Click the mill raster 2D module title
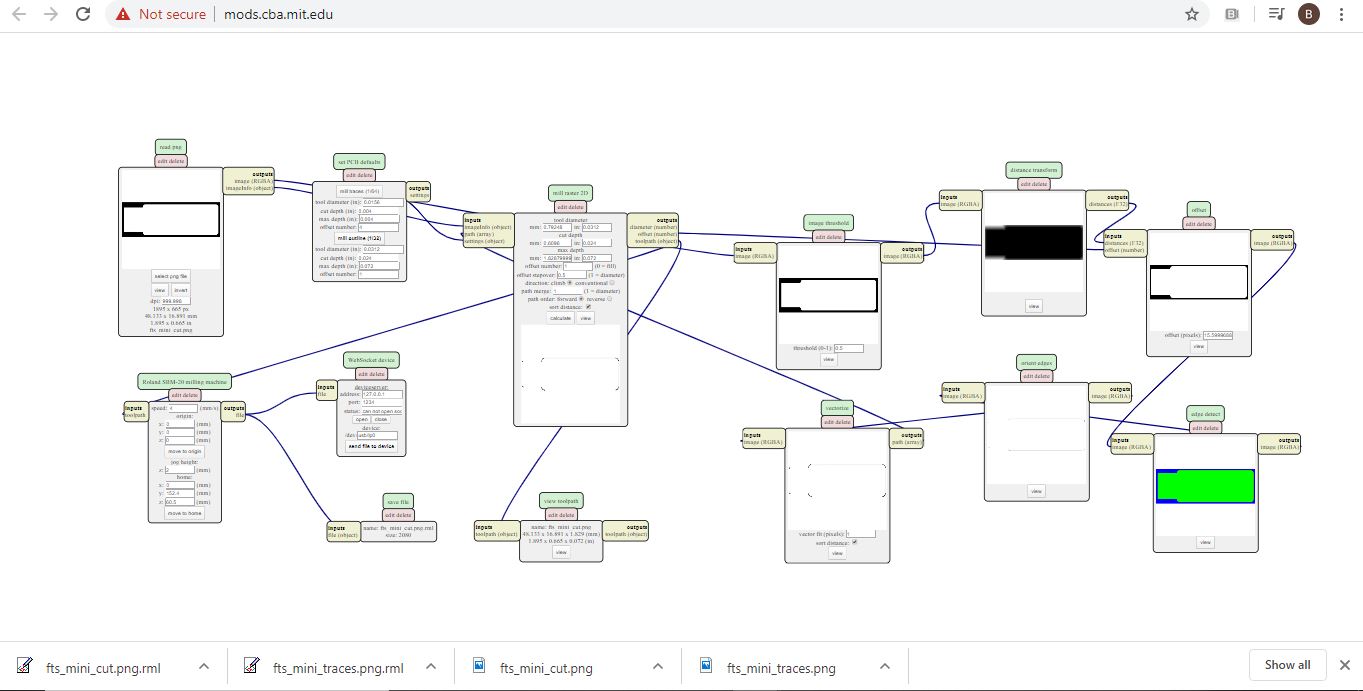 pyautogui.click(x=570, y=193)
